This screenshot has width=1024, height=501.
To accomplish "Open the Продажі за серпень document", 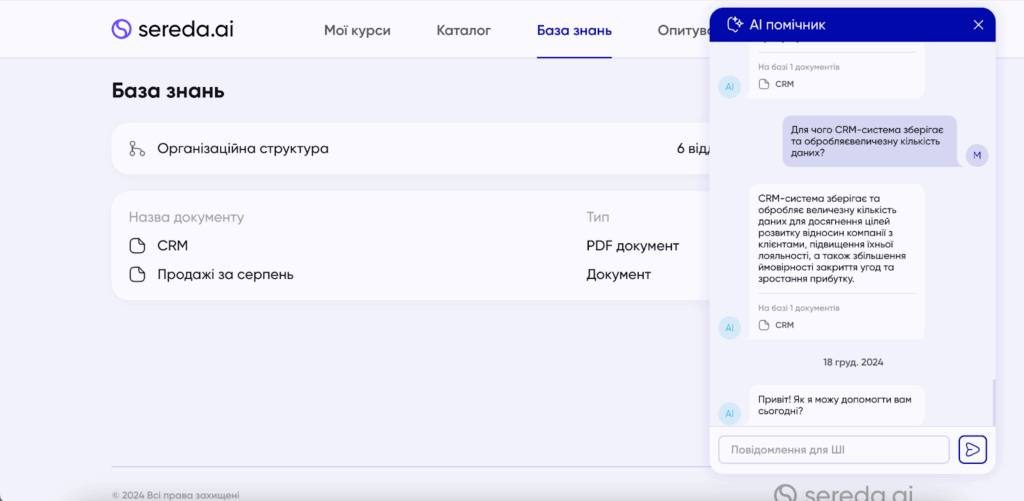I will pyautogui.click(x=225, y=274).
